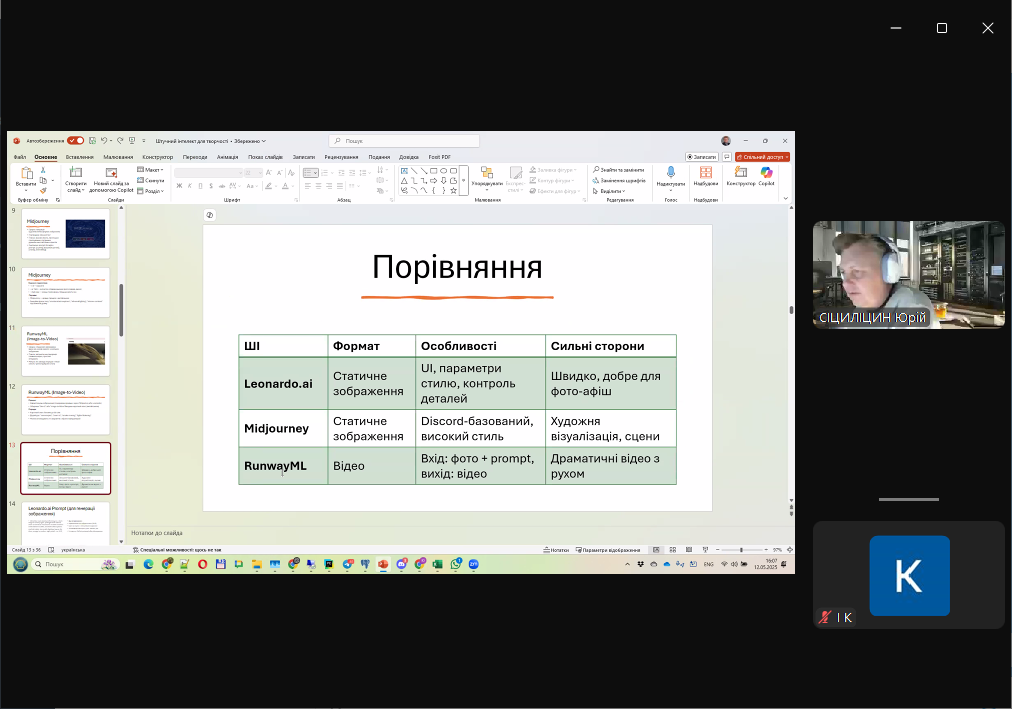
Task: Select slide 11 RunwayML thumbnail
Action: 66,351
